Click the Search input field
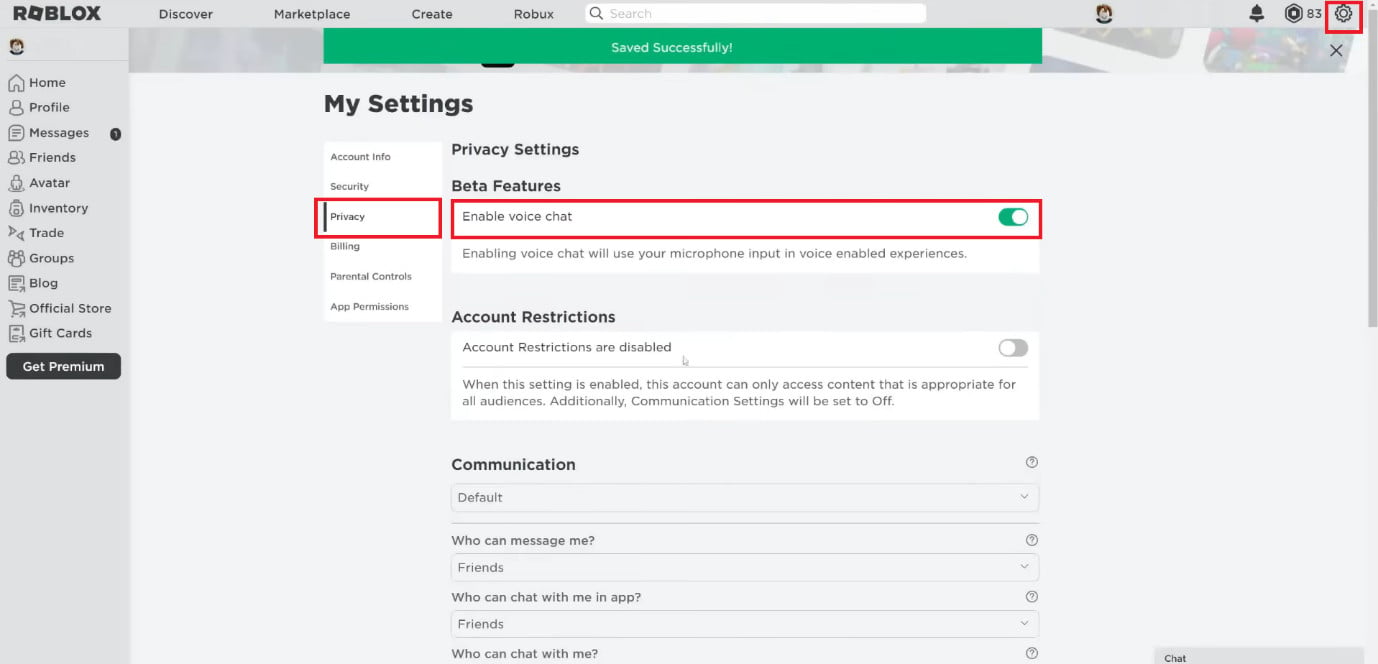Image resolution: width=1378 pixels, height=664 pixels. point(755,14)
